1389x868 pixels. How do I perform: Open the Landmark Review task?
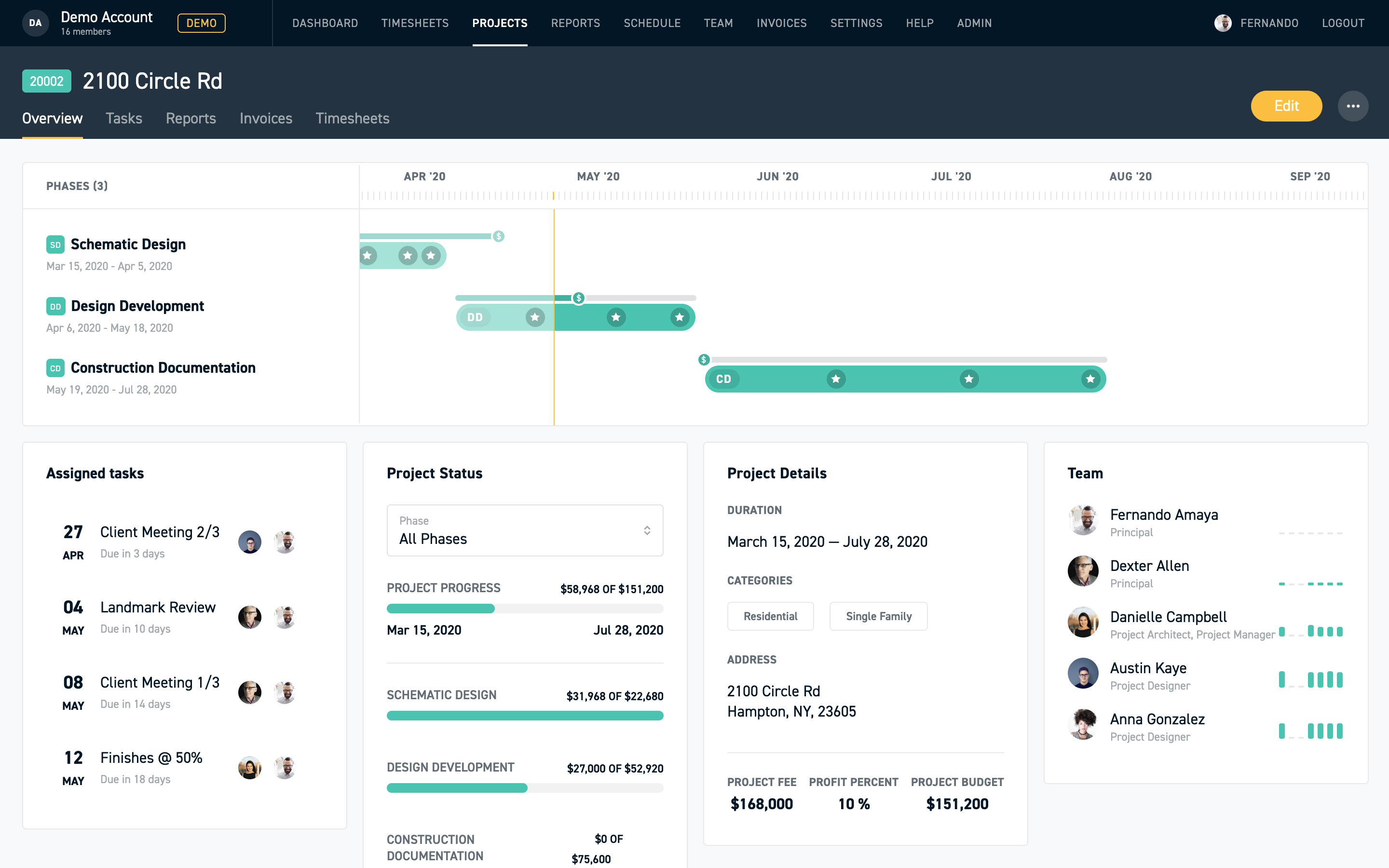click(158, 608)
